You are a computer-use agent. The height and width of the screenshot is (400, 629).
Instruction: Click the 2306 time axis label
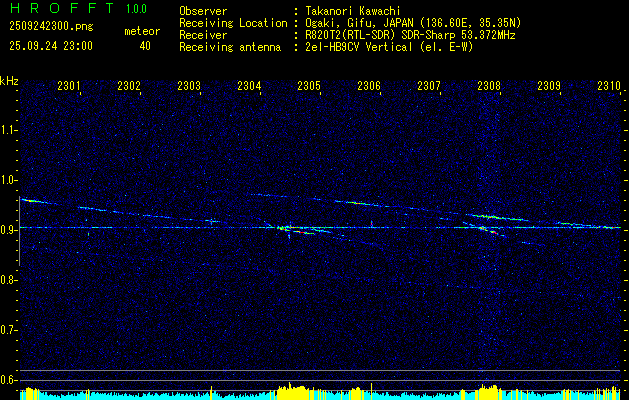click(369, 86)
